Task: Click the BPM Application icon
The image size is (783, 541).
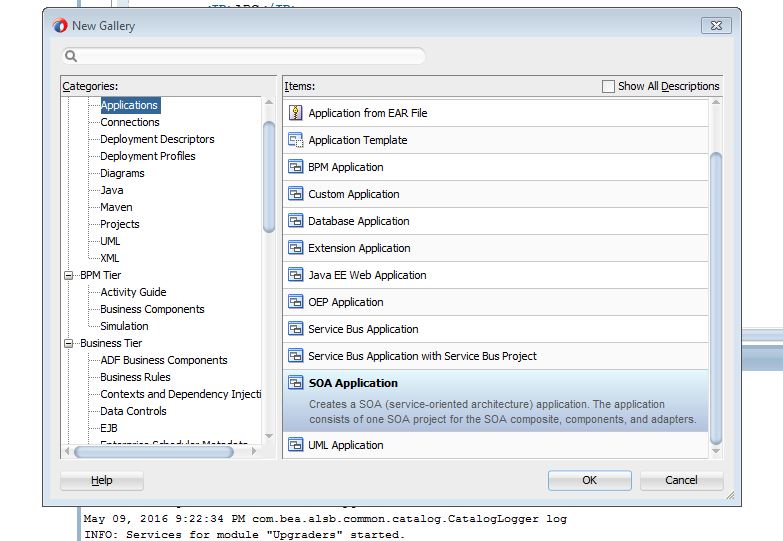Action: click(x=296, y=167)
